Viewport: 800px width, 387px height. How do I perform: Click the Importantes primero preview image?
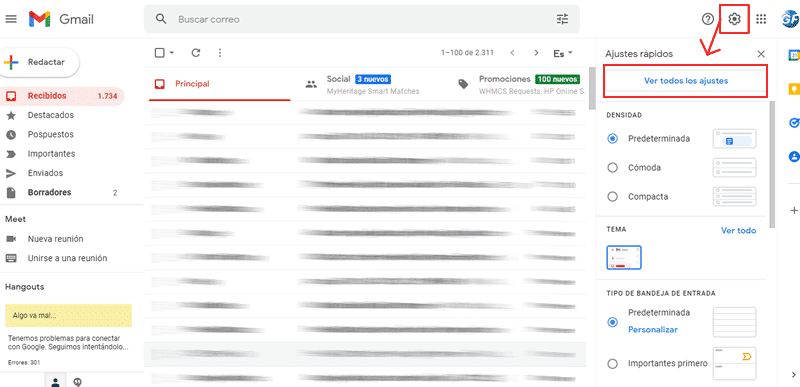pyautogui.click(x=734, y=364)
